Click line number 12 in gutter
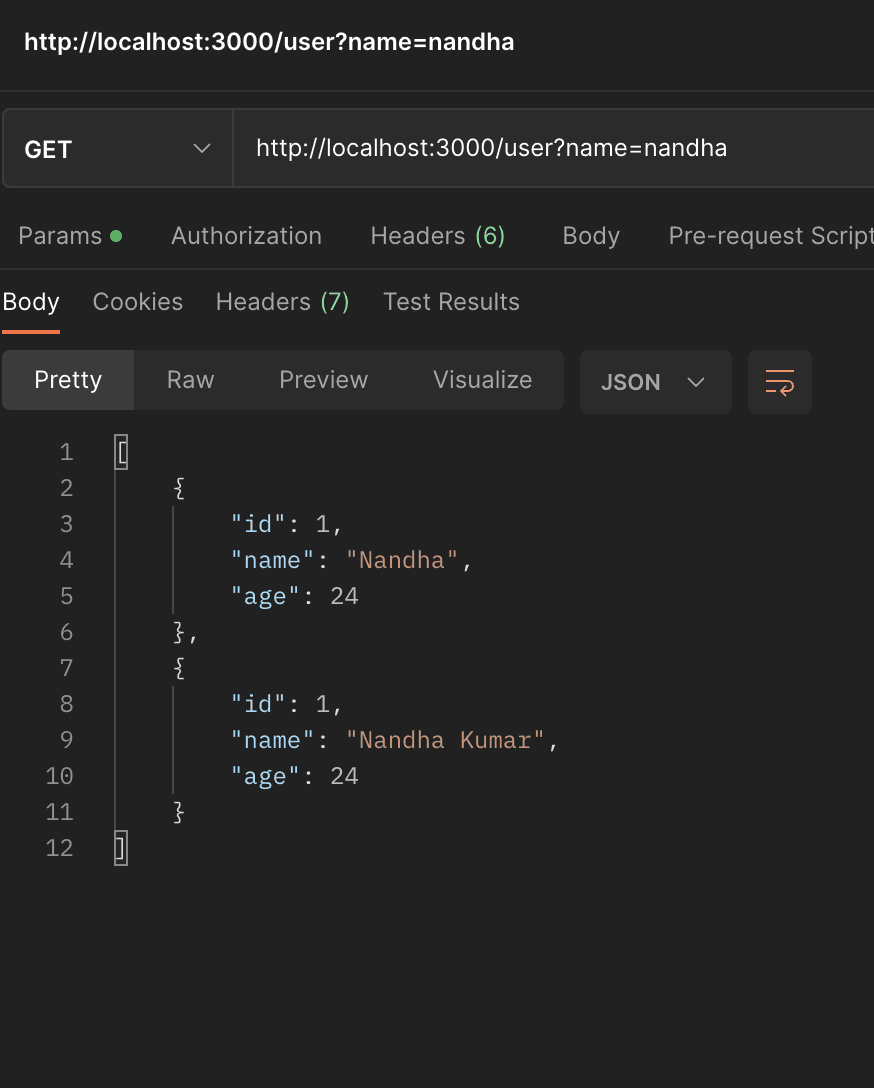The width and height of the screenshot is (874, 1088). [x=60, y=848]
